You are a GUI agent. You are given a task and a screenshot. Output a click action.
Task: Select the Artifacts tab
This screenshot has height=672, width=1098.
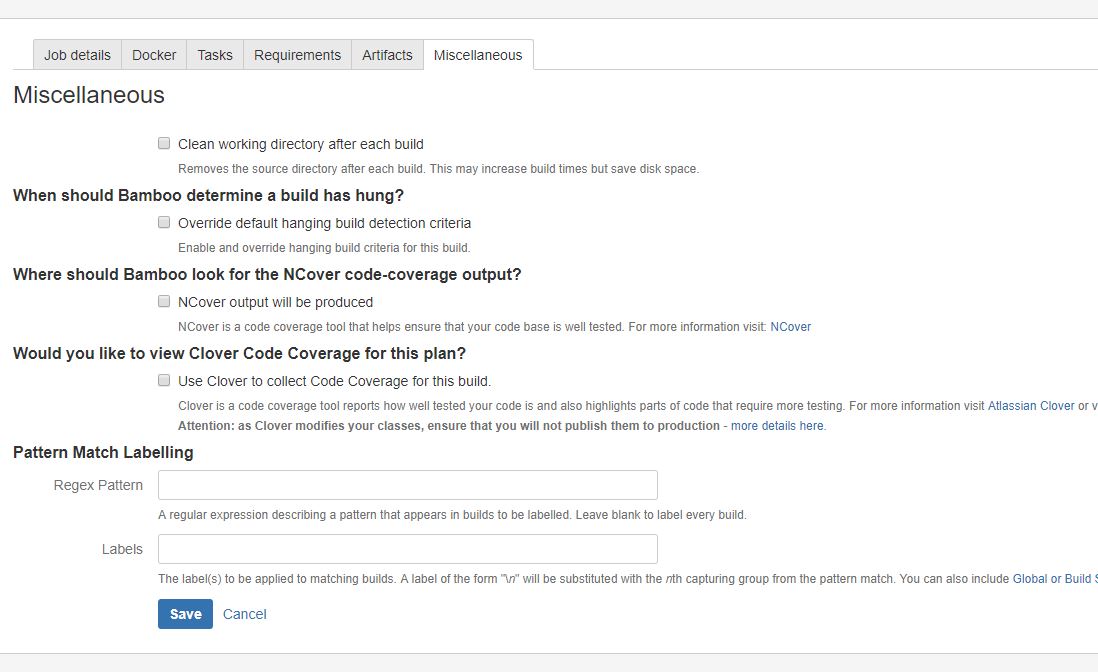point(387,55)
